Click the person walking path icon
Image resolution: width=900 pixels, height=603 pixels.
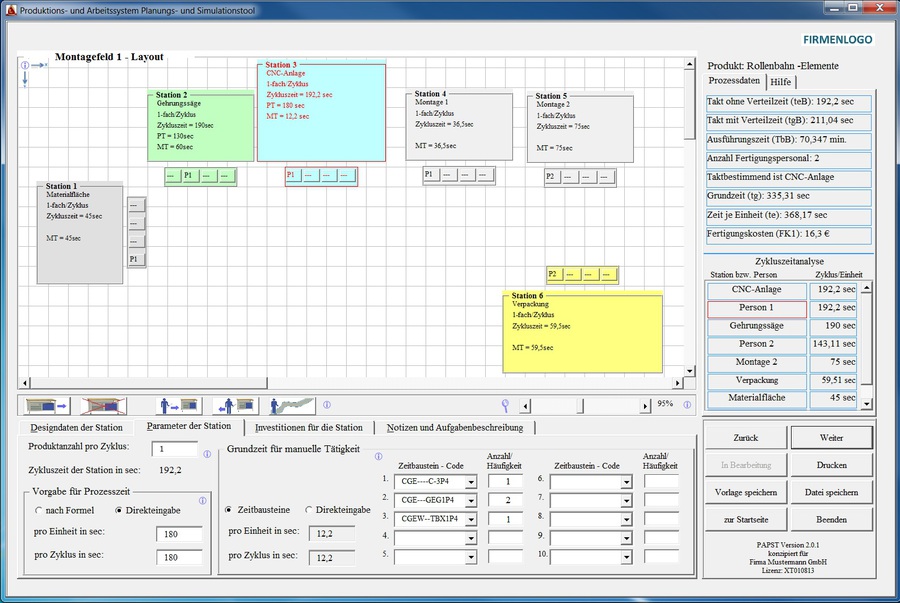[293, 406]
